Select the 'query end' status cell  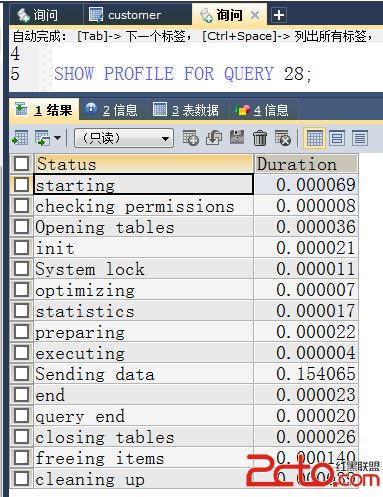pyautogui.click(x=144, y=416)
